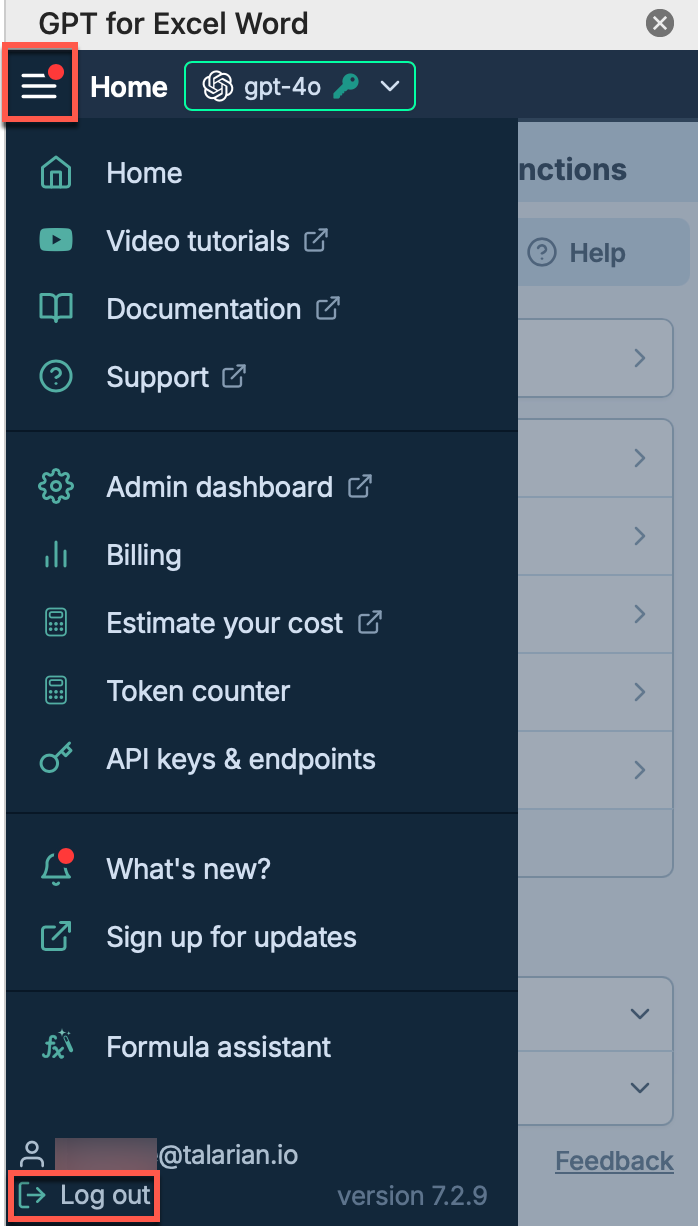The image size is (698, 1226).
Task: Click the Documentation book icon
Action: (x=56, y=309)
